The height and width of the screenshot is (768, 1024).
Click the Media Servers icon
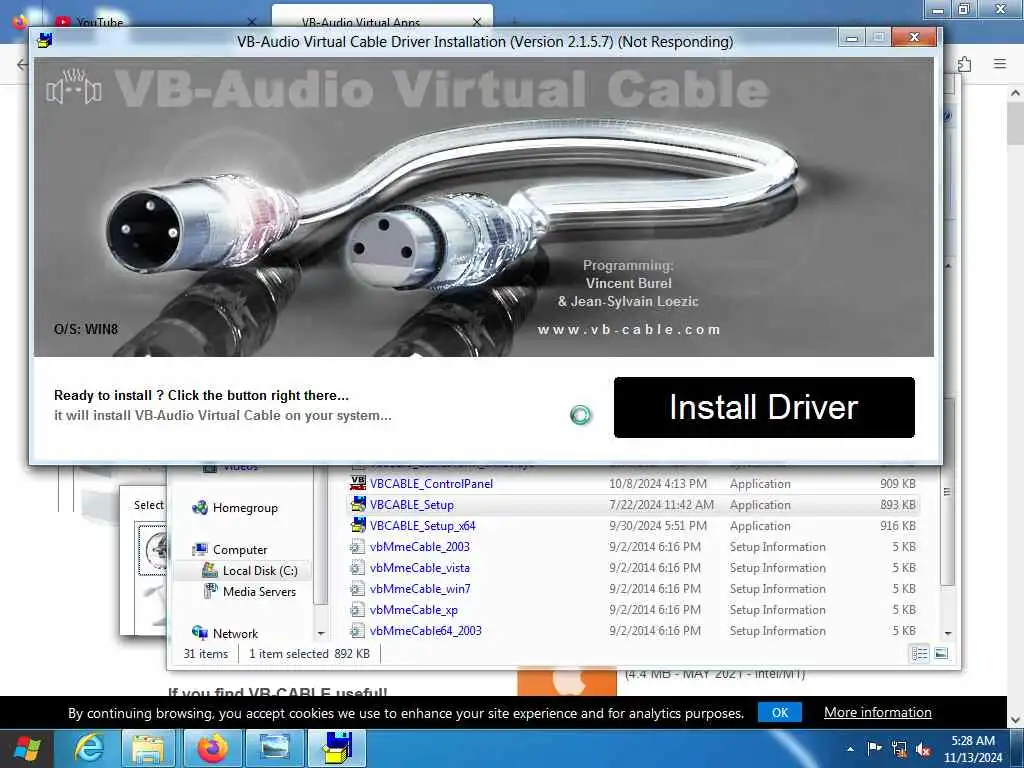coord(210,591)
